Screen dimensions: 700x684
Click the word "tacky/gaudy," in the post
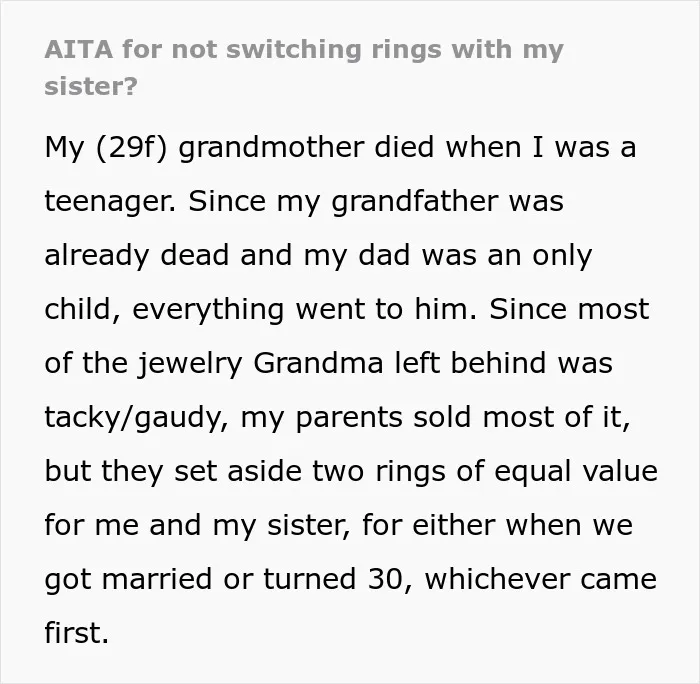tap(137, 417)
